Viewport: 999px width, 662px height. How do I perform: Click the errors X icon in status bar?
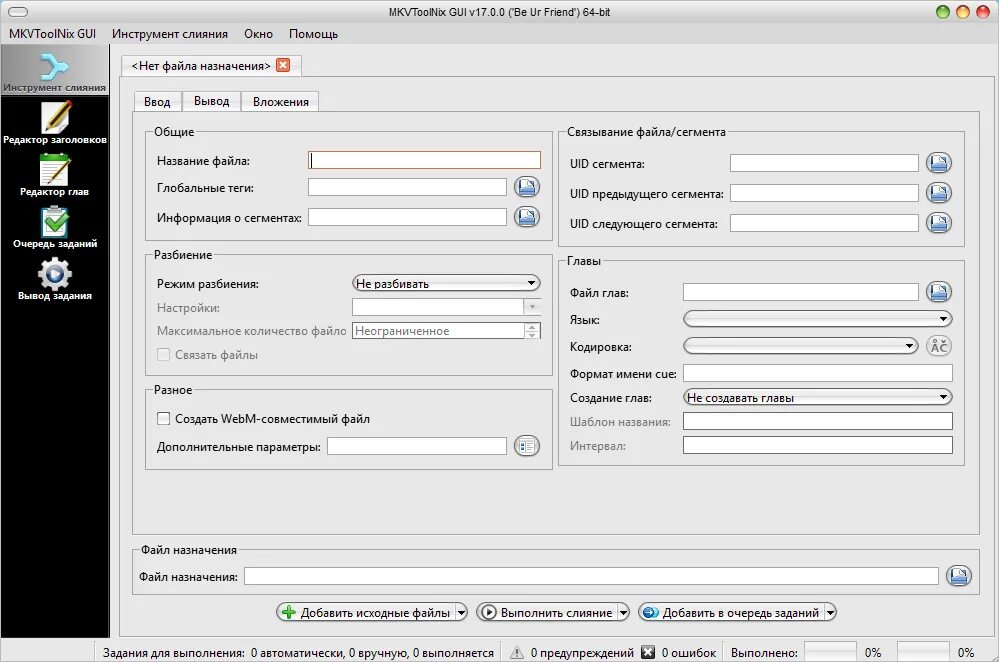648,652
